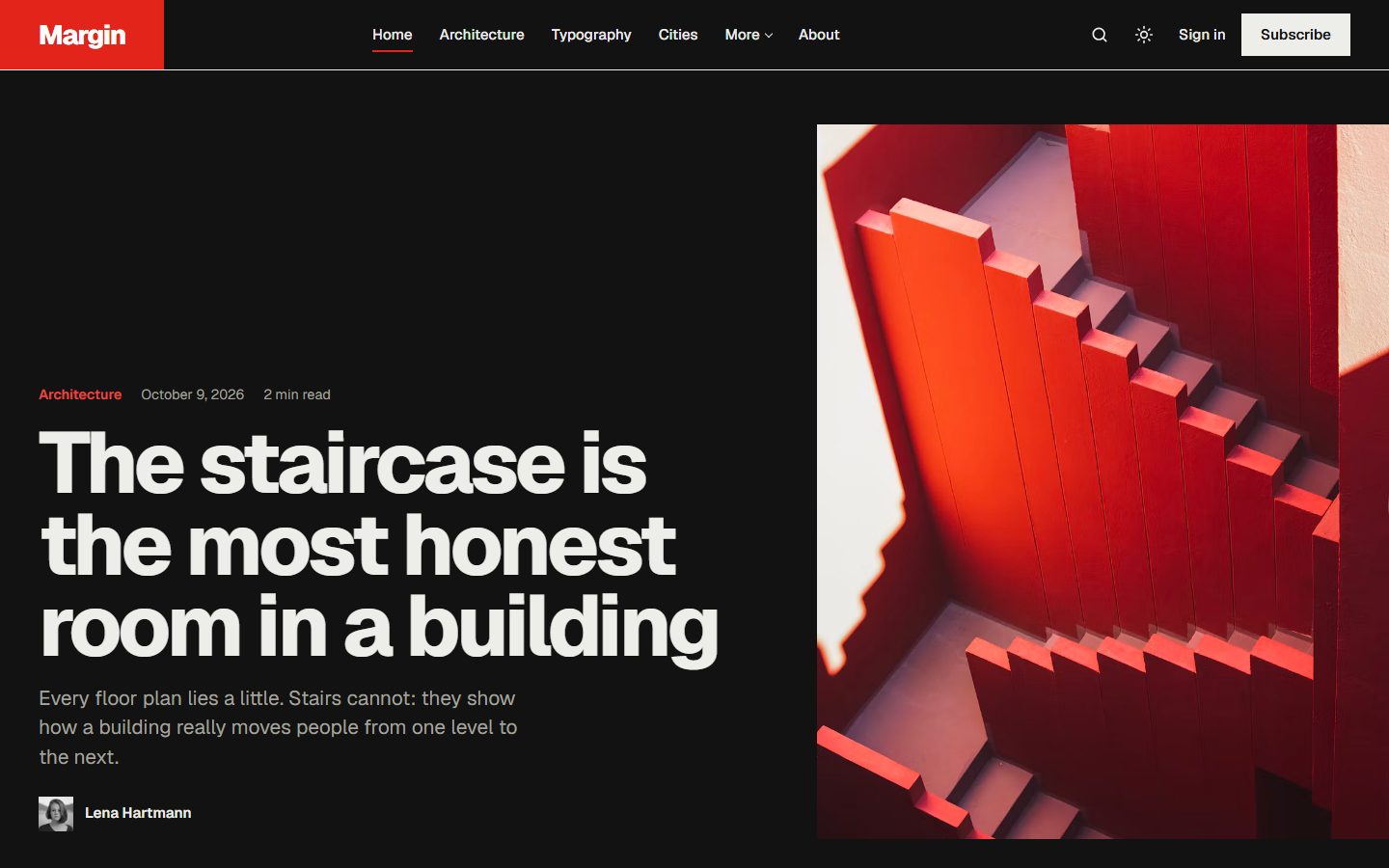Open the red staircase feature image
The image size is (1389, 868).
click(x=1103, y=481)
